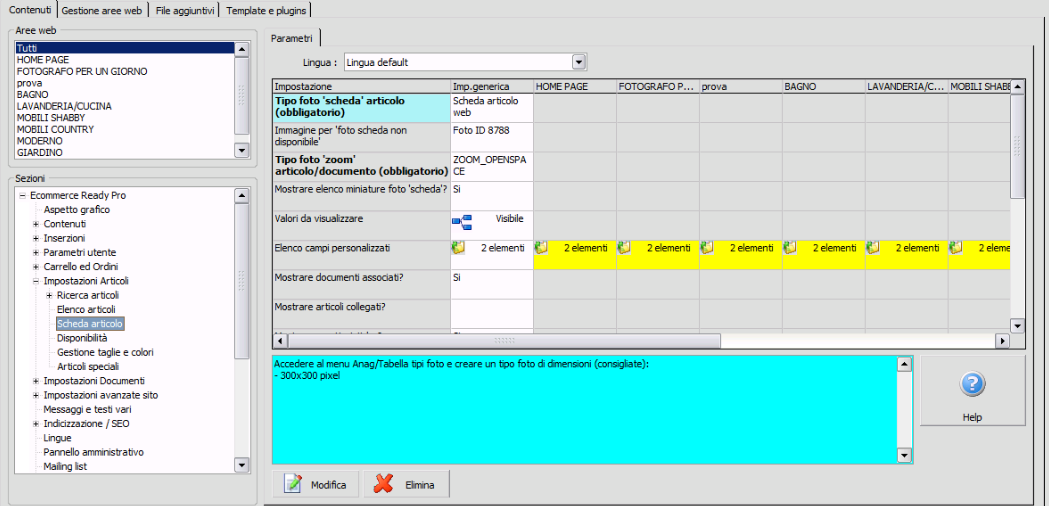The width and height of the screenshot is (1049, 506).
Task: Click the blue question mark Help icon
Action: [x=972, y=384]
